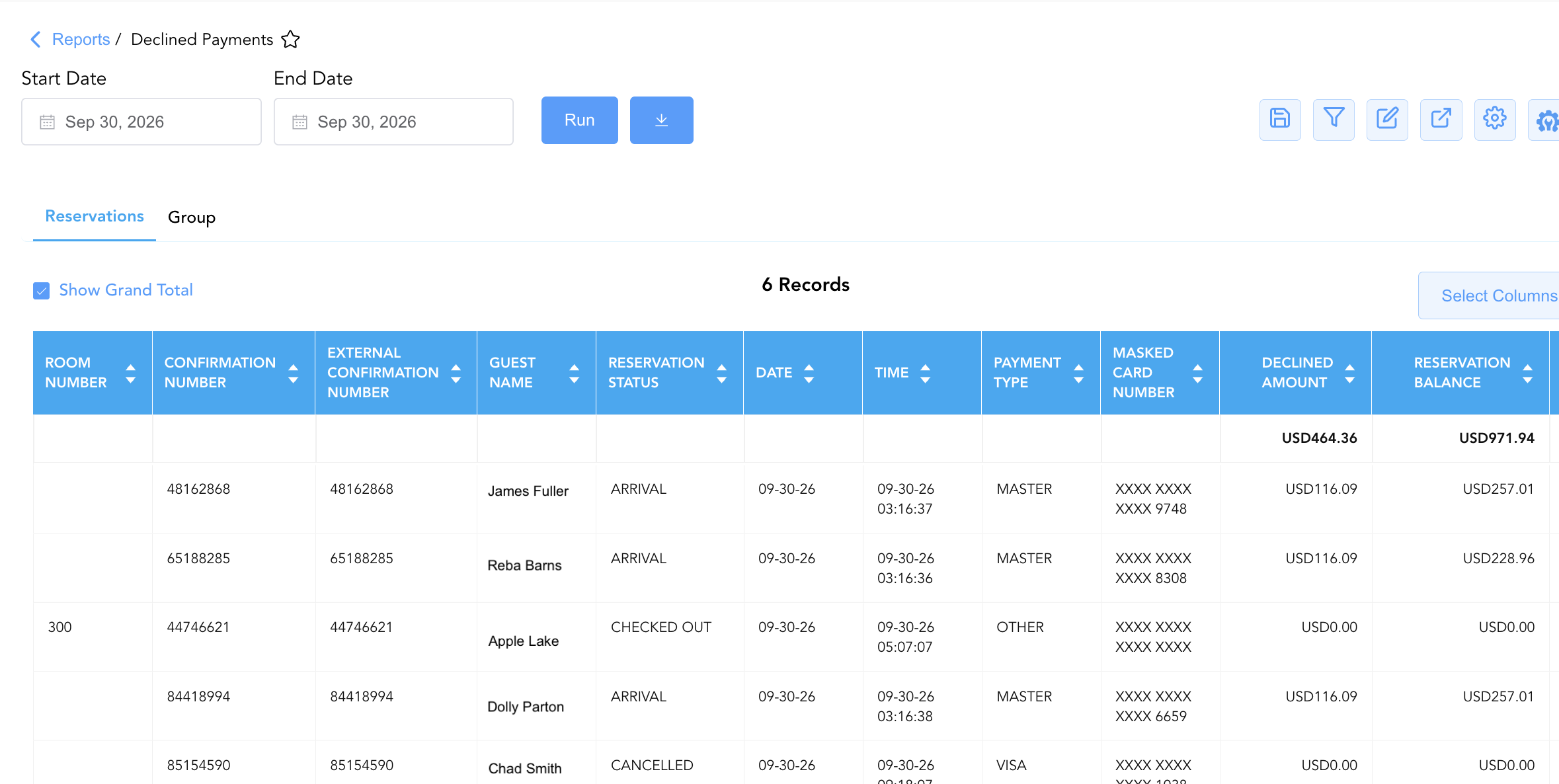Sort by Reservation Status column arrows
Image resolution: width=1559 pixels, height=784 pixels.
pos(721,373)
